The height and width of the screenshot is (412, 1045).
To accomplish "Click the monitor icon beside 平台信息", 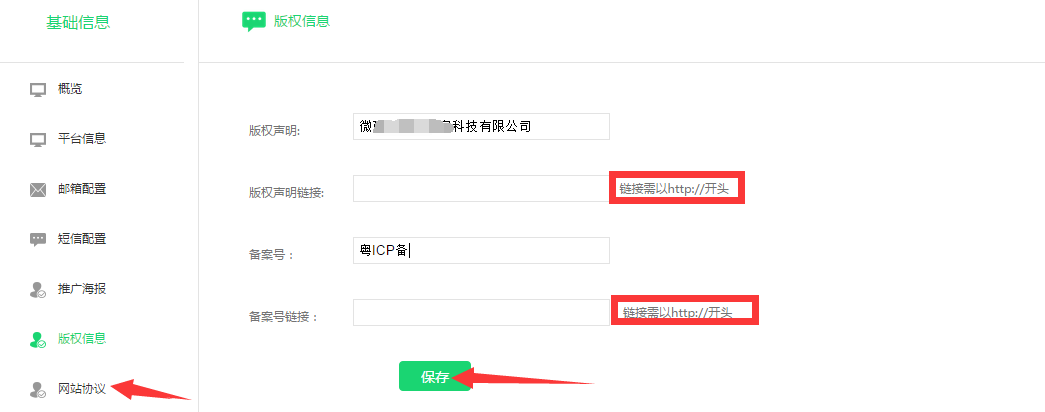I will coord(38,140).
